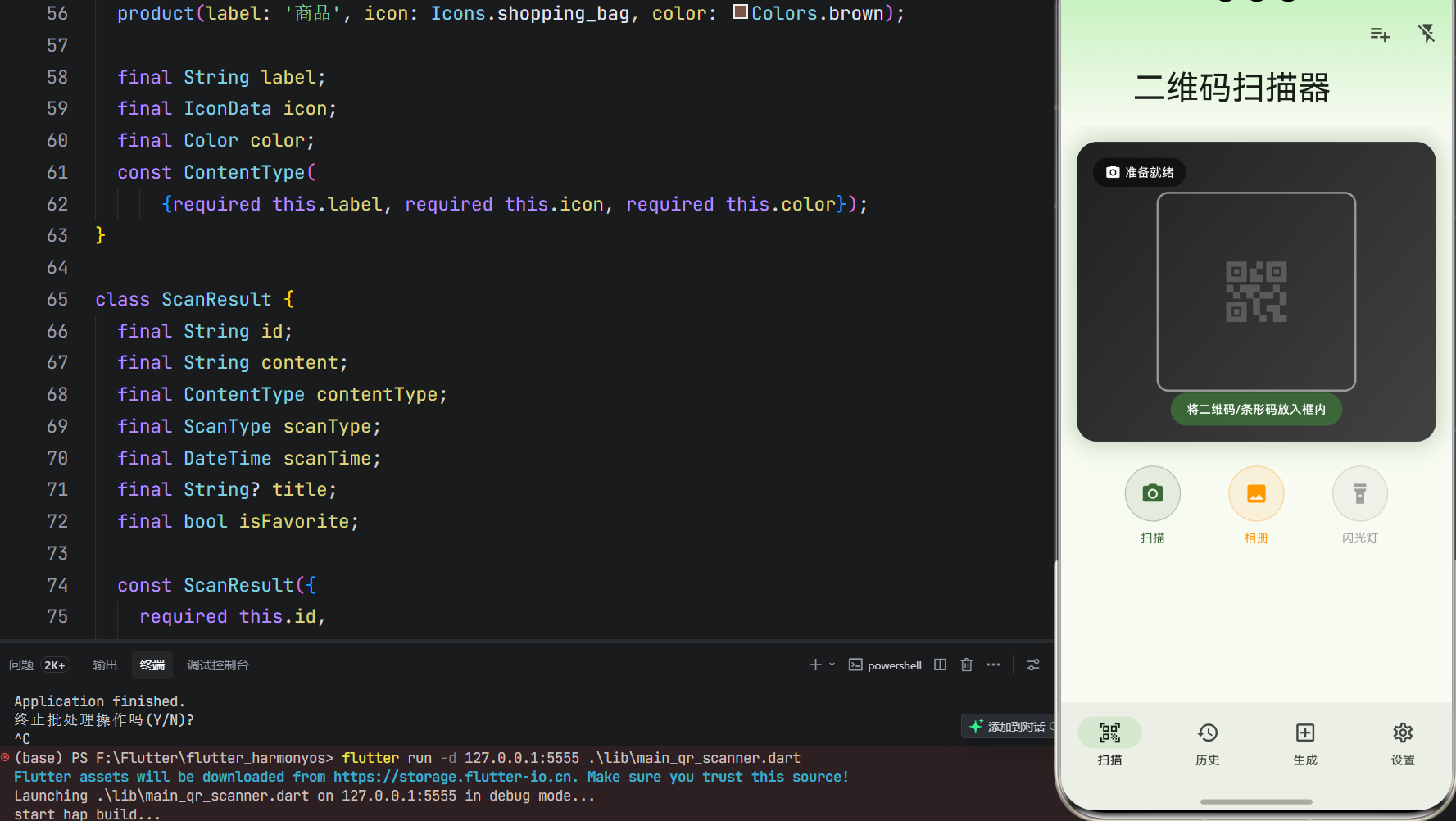The height and width of the screenshot is (821, 1456).
Task: Click 'Application finished.' terminal output
Action: [x=100, y=701]
